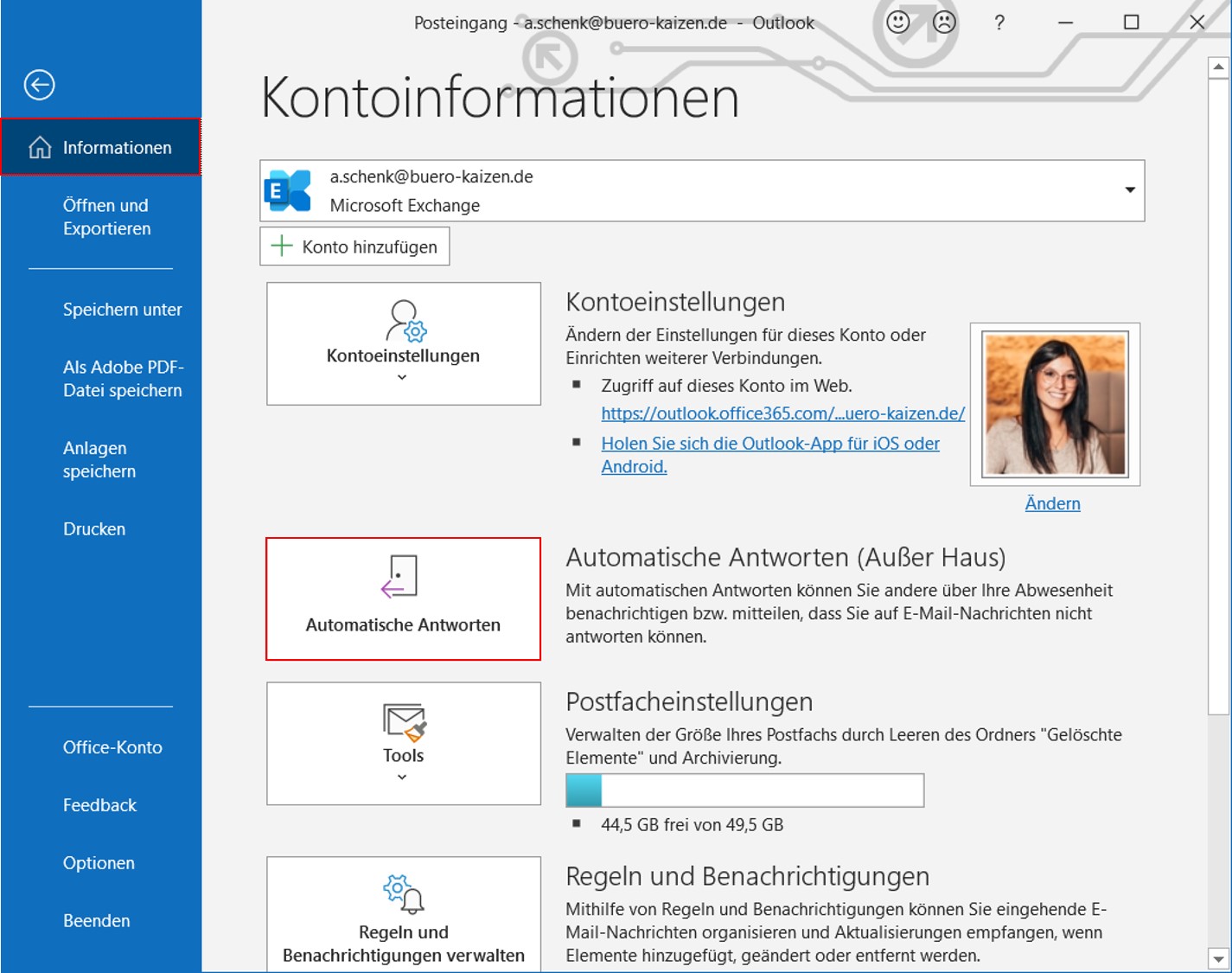Open the Öffnen und Exportieren page

106,217
